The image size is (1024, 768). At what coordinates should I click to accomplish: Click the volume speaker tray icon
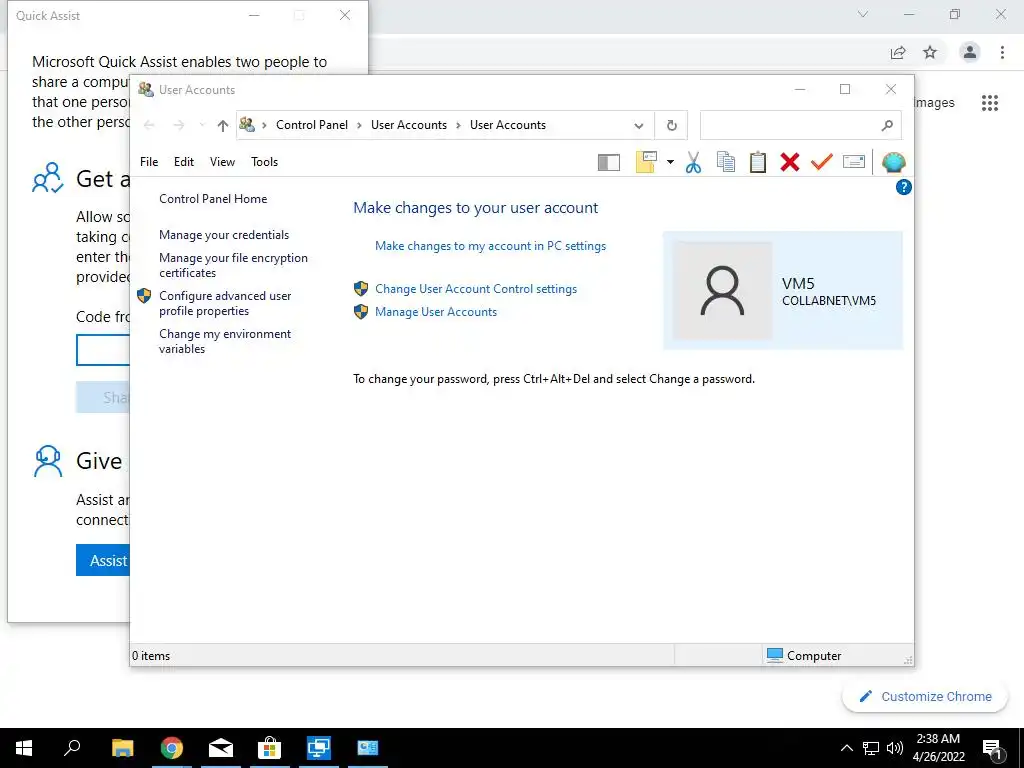coord(895,748)
